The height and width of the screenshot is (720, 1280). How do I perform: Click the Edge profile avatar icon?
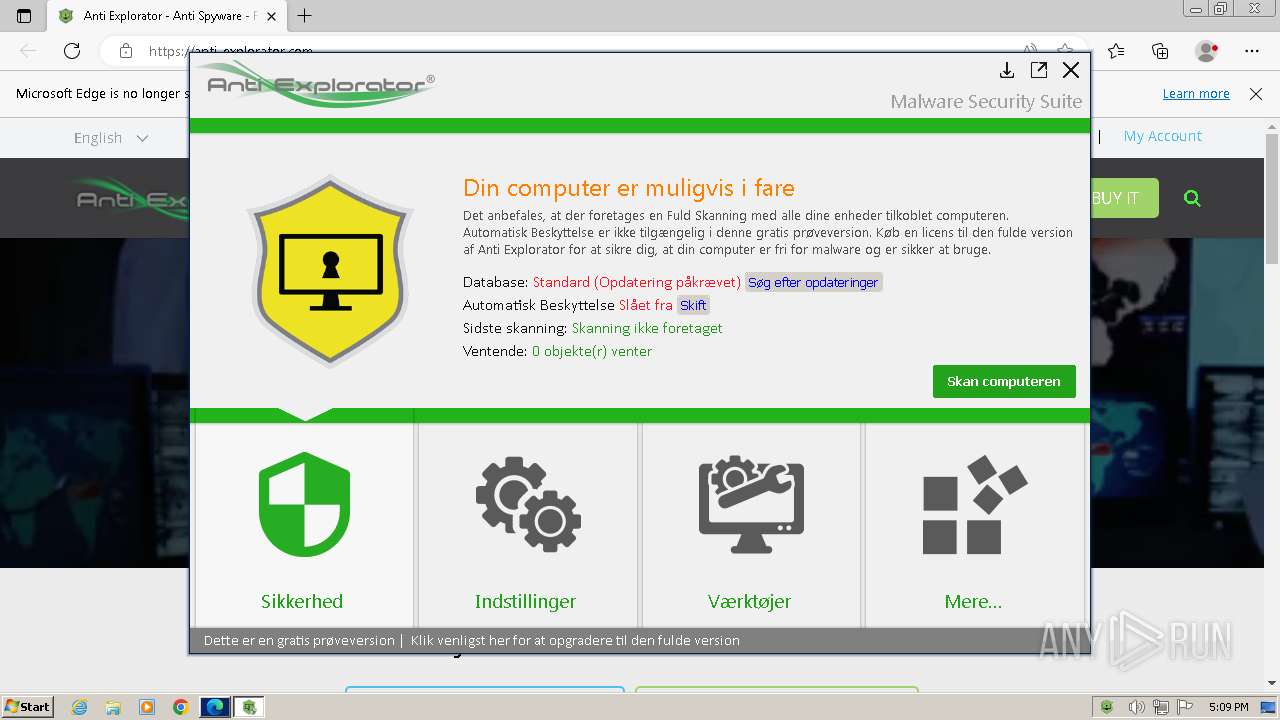click(1206, 51)
